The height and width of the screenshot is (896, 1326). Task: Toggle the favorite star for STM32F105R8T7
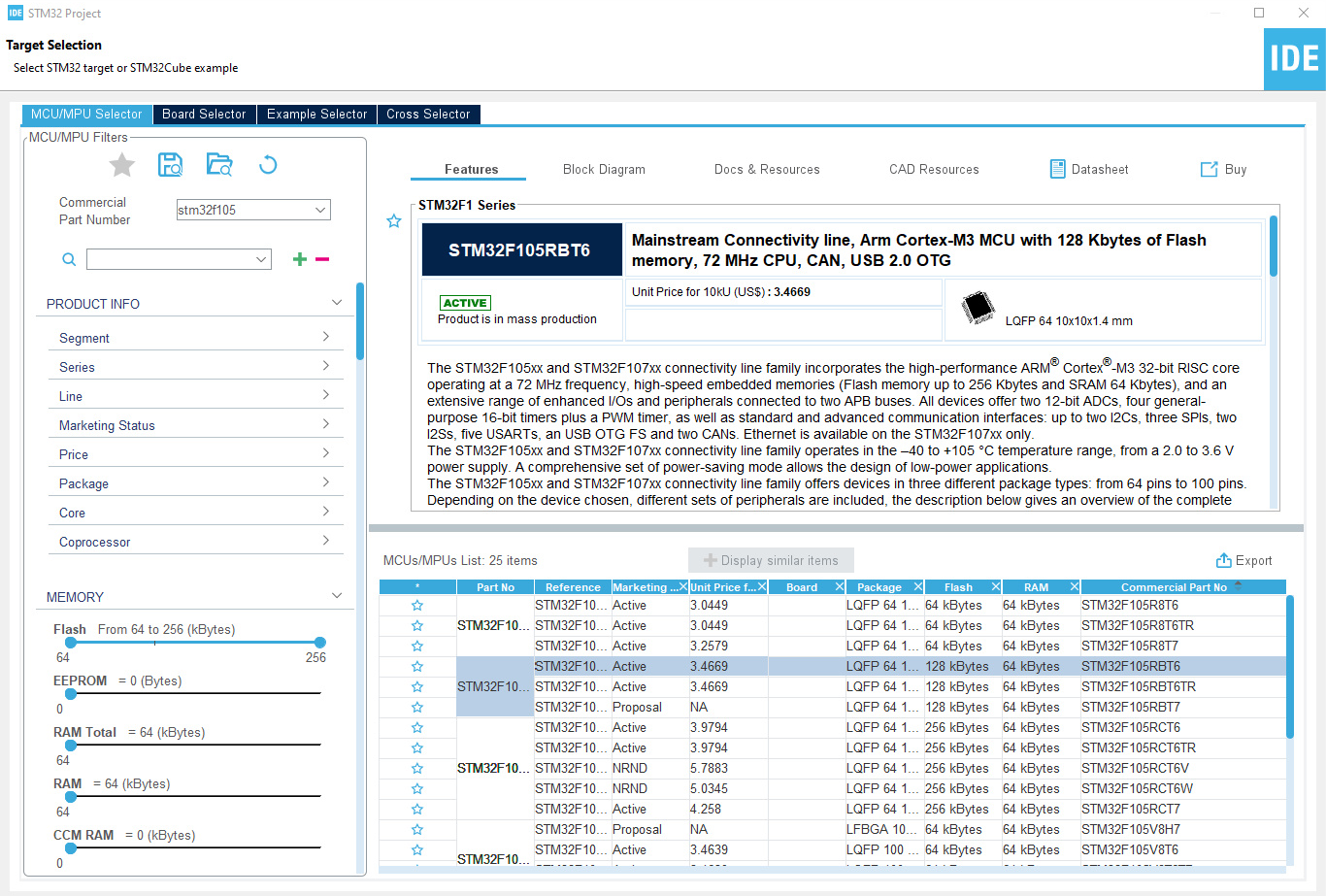coord(417,647)
